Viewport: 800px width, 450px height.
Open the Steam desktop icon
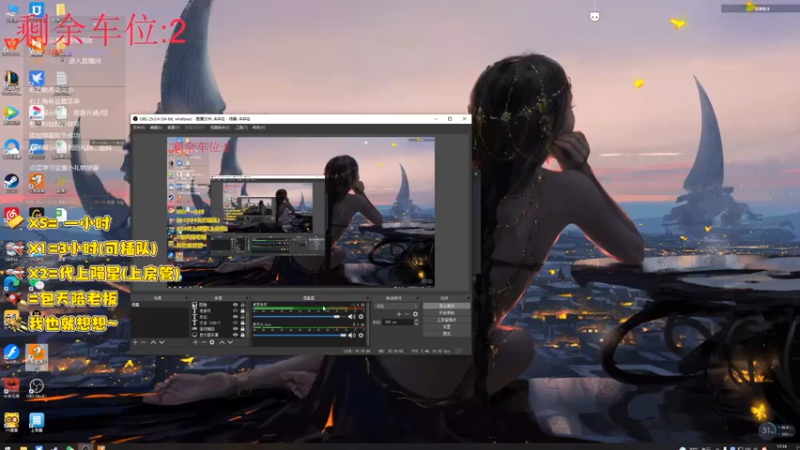tap(11, 182)
